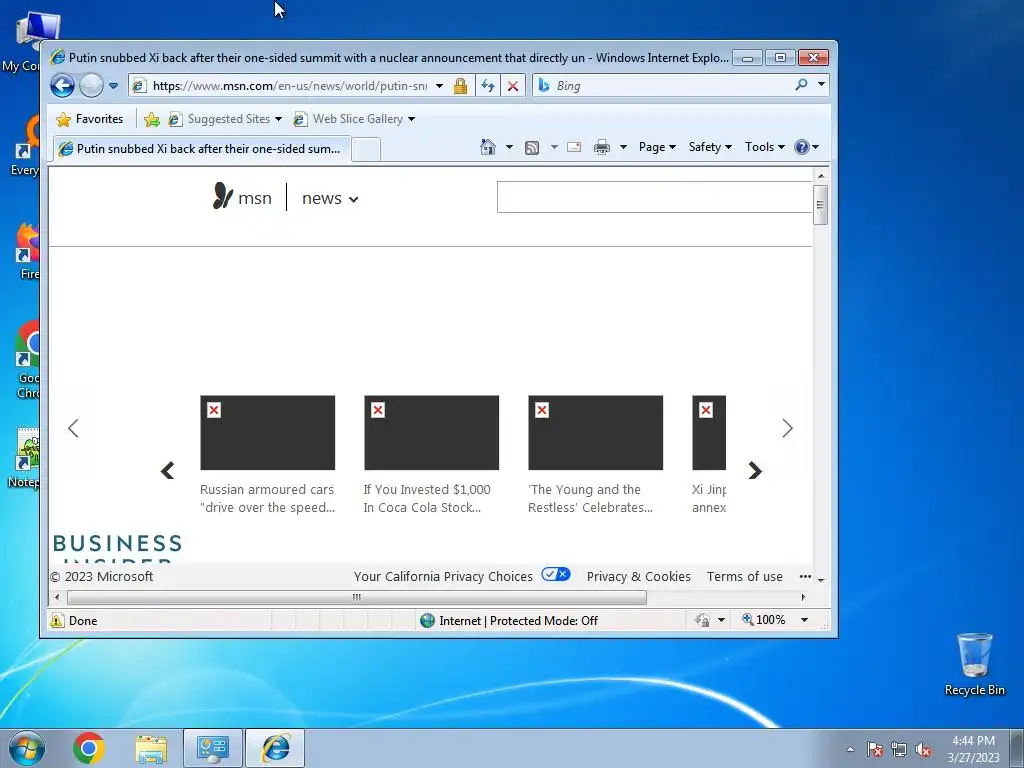Click the Add to Favorites Bar icon
1024x768 pixels.
[x=152, y=120]
